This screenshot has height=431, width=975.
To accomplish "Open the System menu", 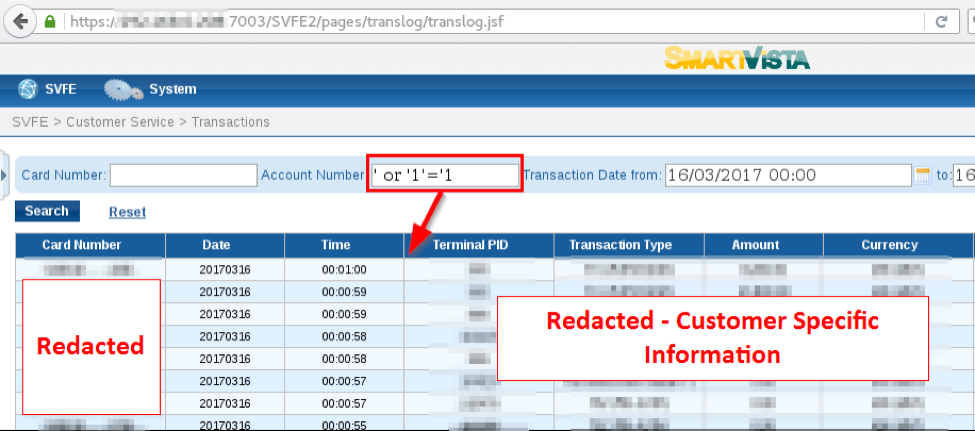I will 172,90.
